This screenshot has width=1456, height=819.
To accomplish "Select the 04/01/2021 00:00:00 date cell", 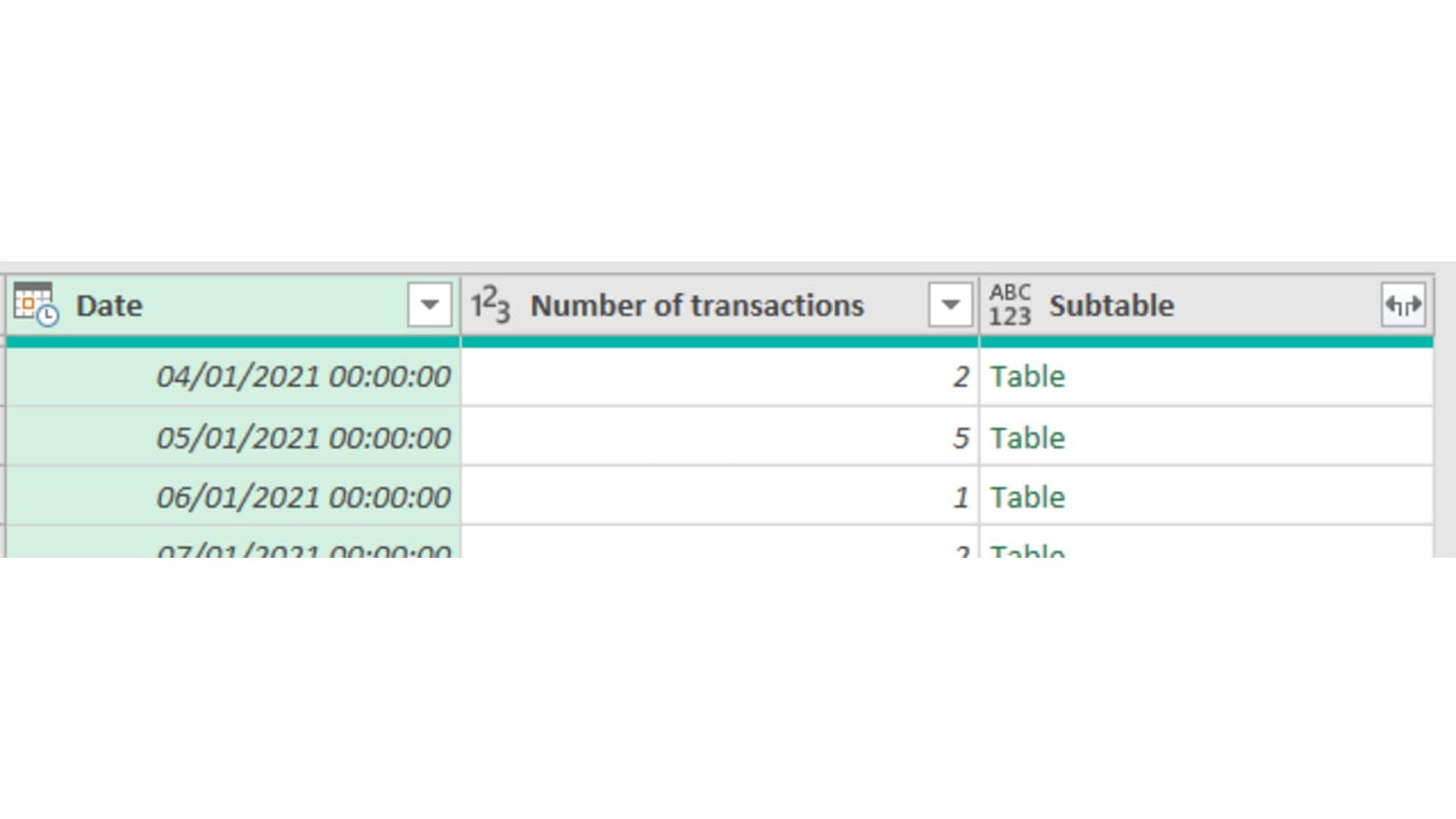I will [303, 377].
